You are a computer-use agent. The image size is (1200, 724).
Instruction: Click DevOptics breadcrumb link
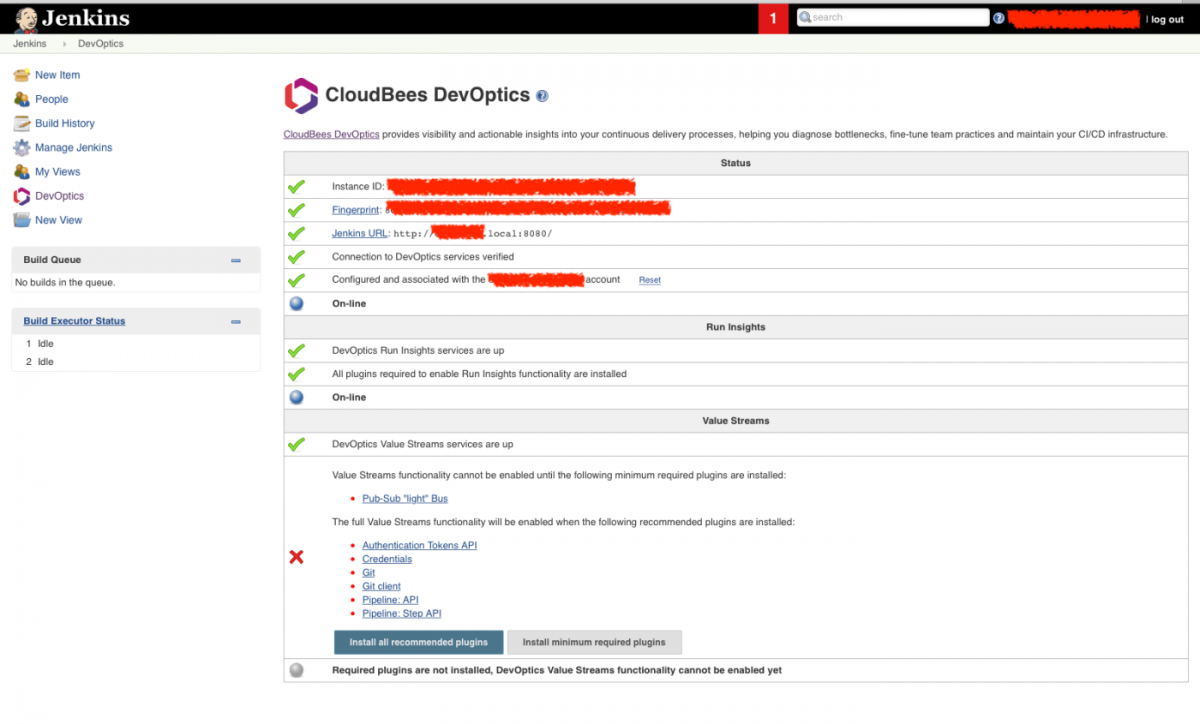coord(101,44)
